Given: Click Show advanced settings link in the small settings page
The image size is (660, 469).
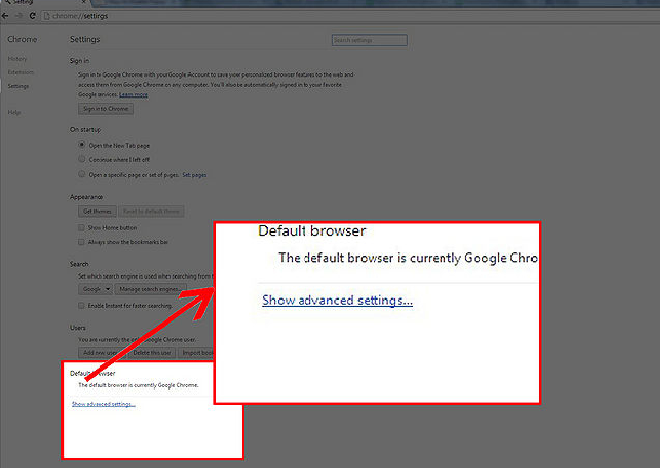Looking at the screenshot, I should [x=104, y=404].
